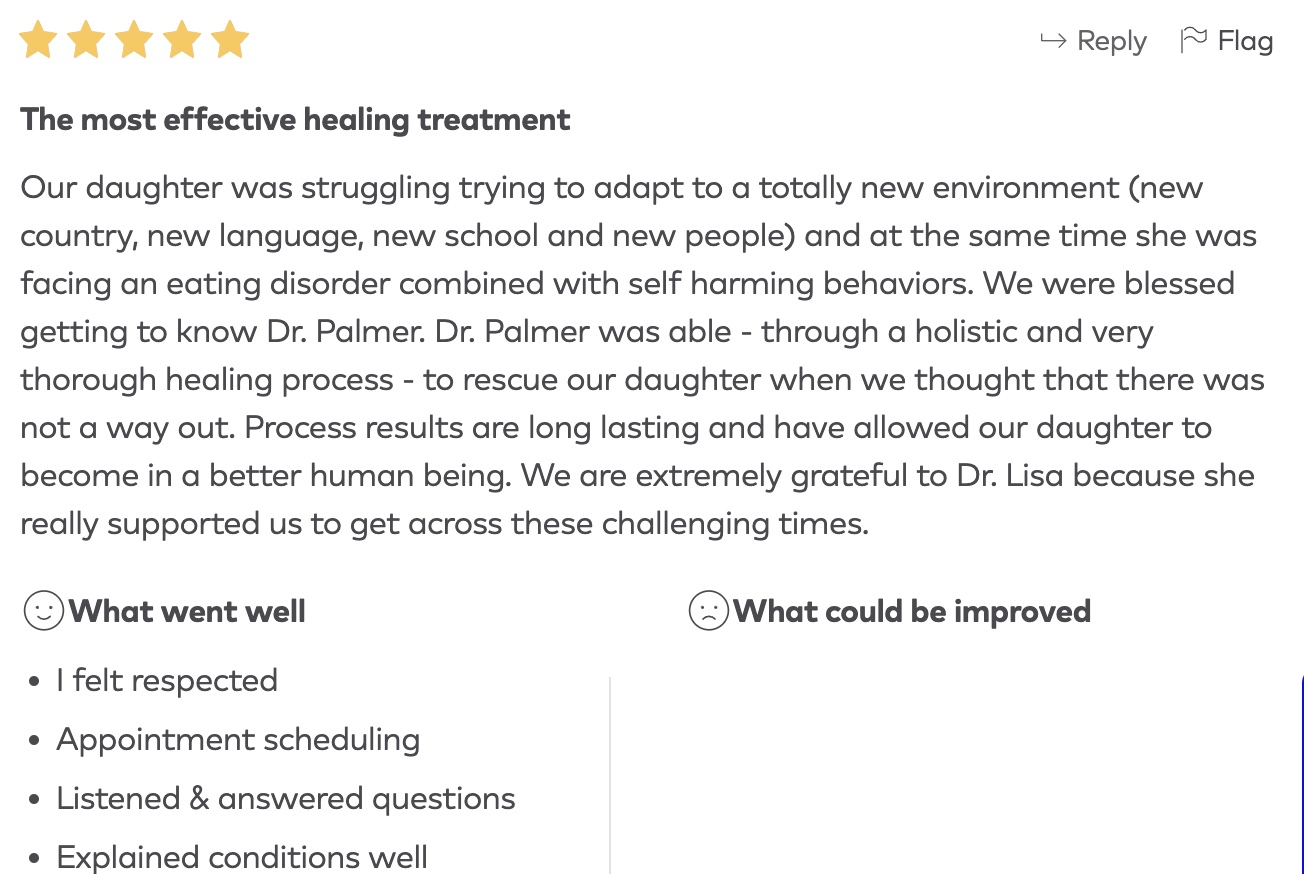Select the fourth rating star
1304x874 pixels.
coord(183,41)
